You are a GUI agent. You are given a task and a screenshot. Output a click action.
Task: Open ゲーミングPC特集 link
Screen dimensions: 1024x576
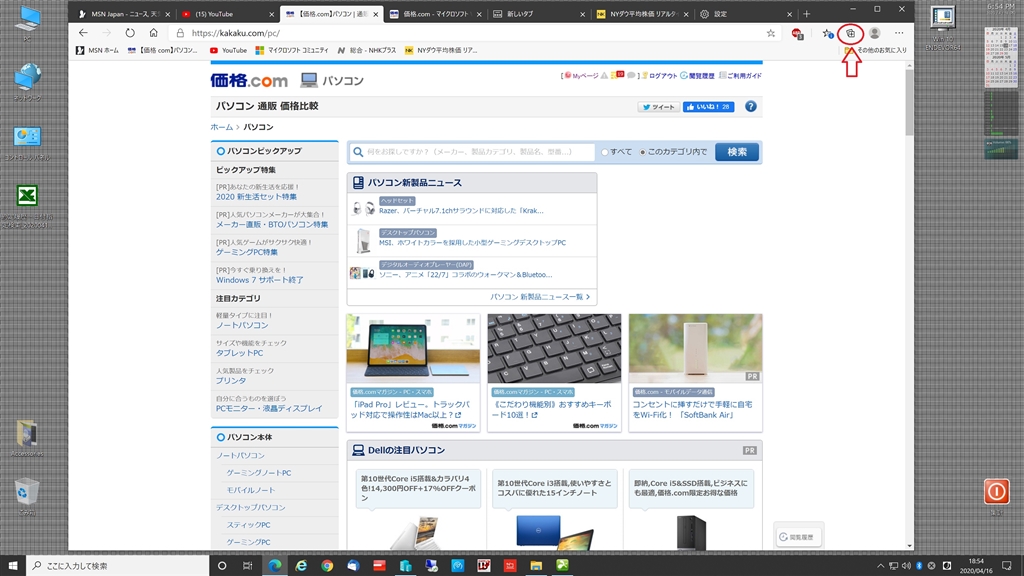[x=247, y=252]
